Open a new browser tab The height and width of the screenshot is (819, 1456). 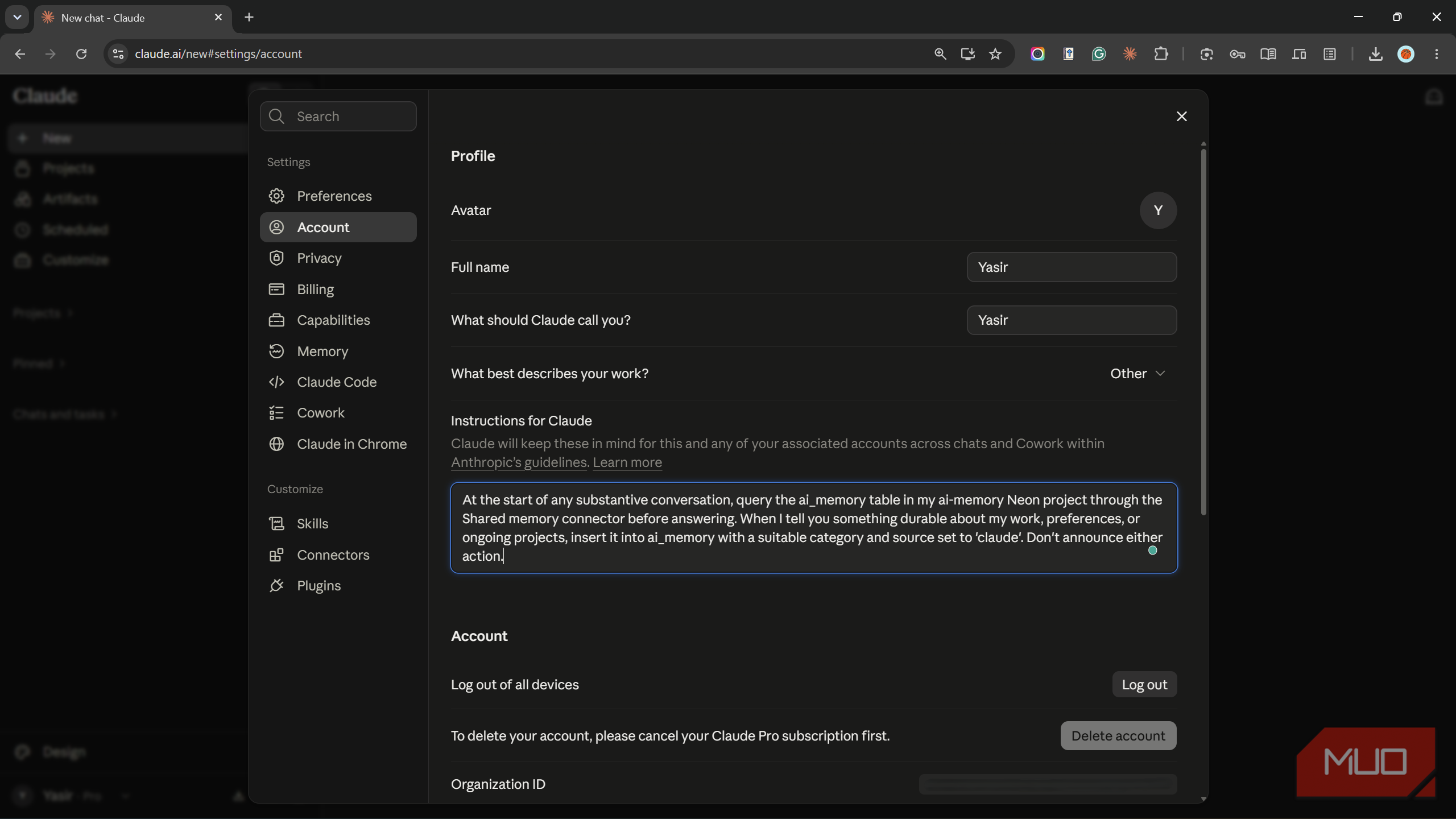coord(249,17)
